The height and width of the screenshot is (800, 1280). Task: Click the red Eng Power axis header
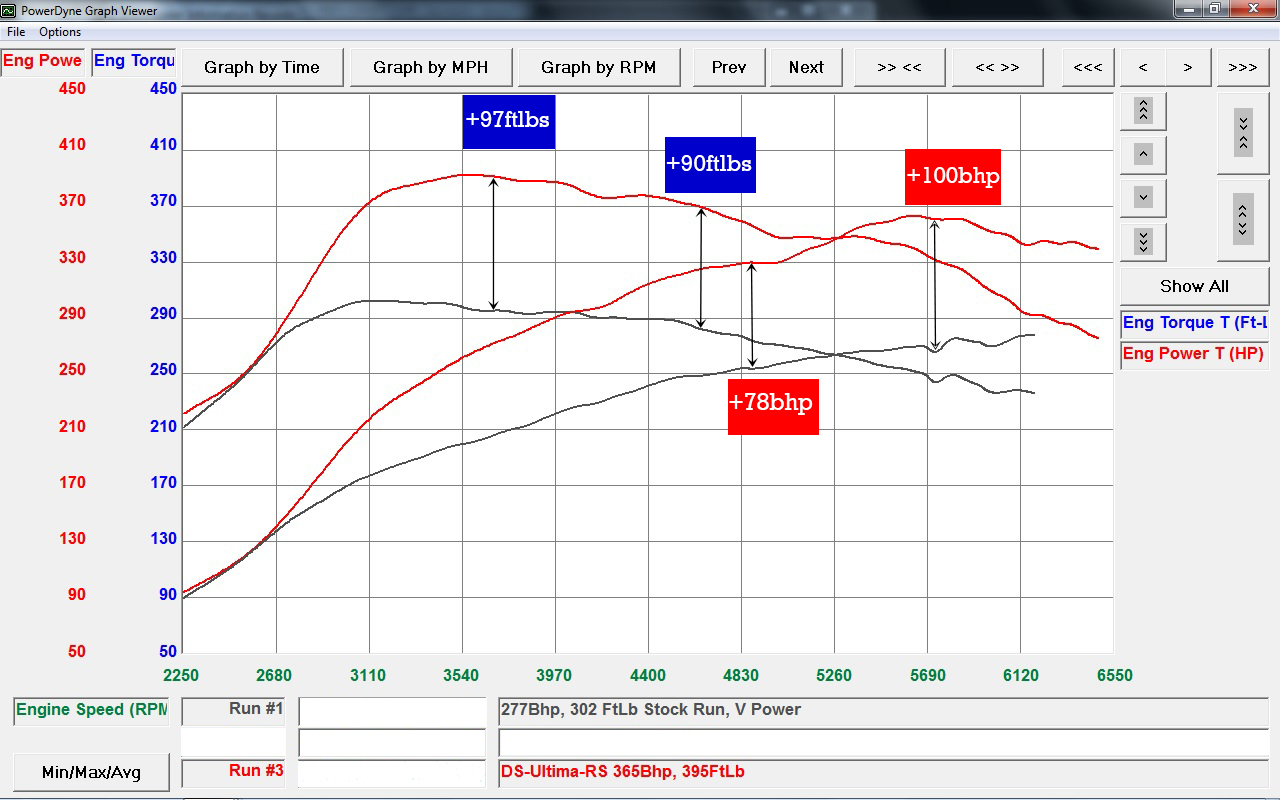coord(43,61)
